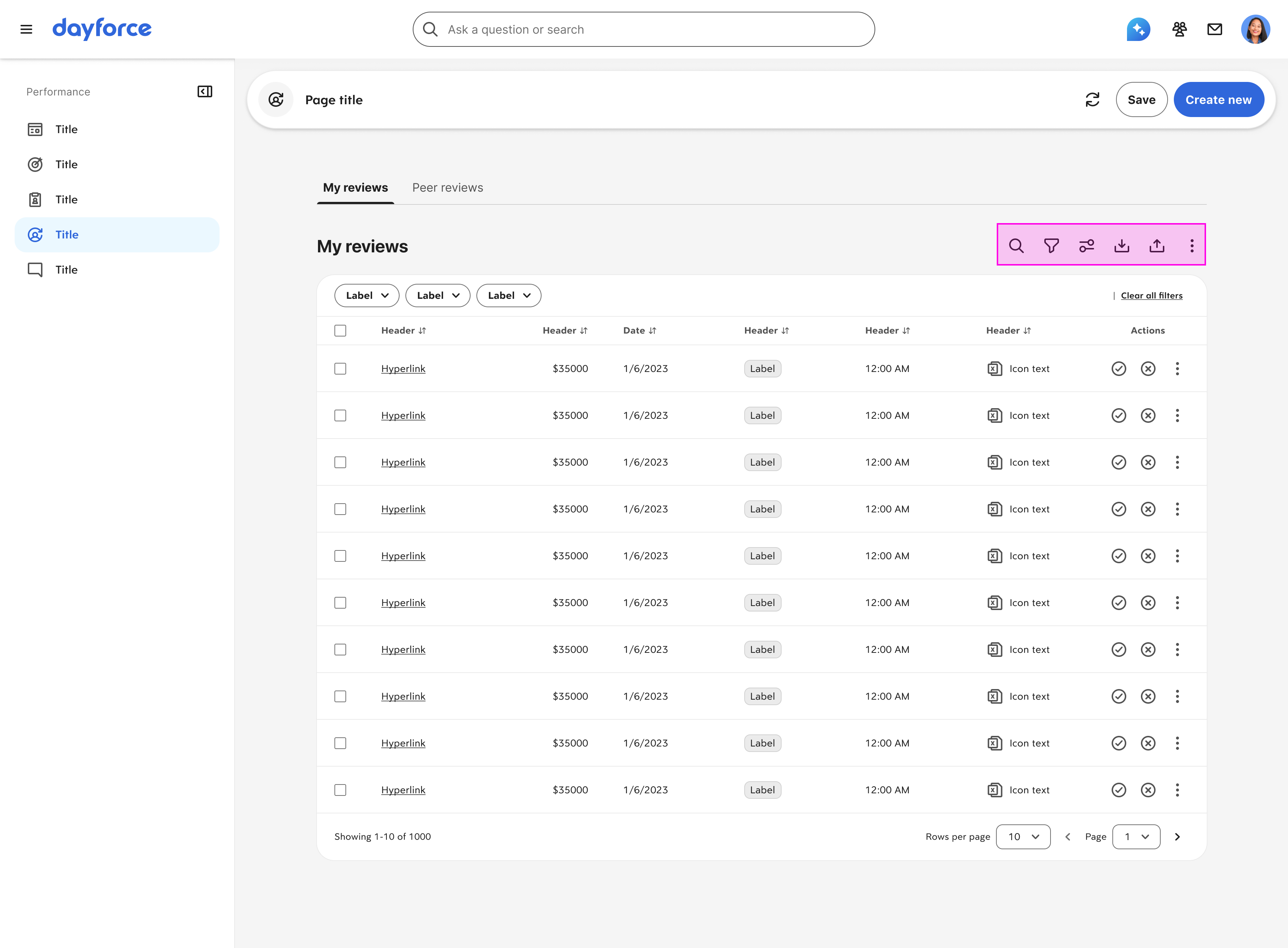The width and height of the screenshot is (1288, 948).
Task: Click the upload icon above table
Action: click(1157, 246)
